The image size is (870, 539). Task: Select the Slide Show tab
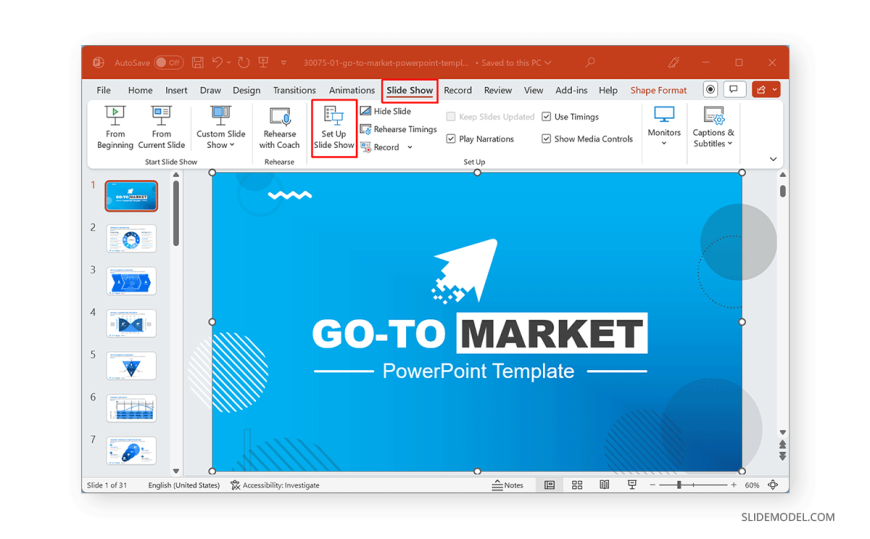click(x=409, y=90)
